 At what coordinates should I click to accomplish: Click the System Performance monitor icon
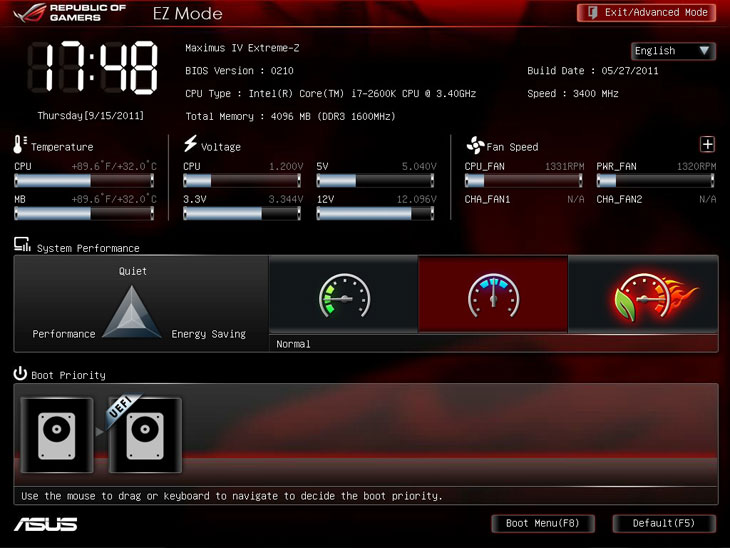21,246
